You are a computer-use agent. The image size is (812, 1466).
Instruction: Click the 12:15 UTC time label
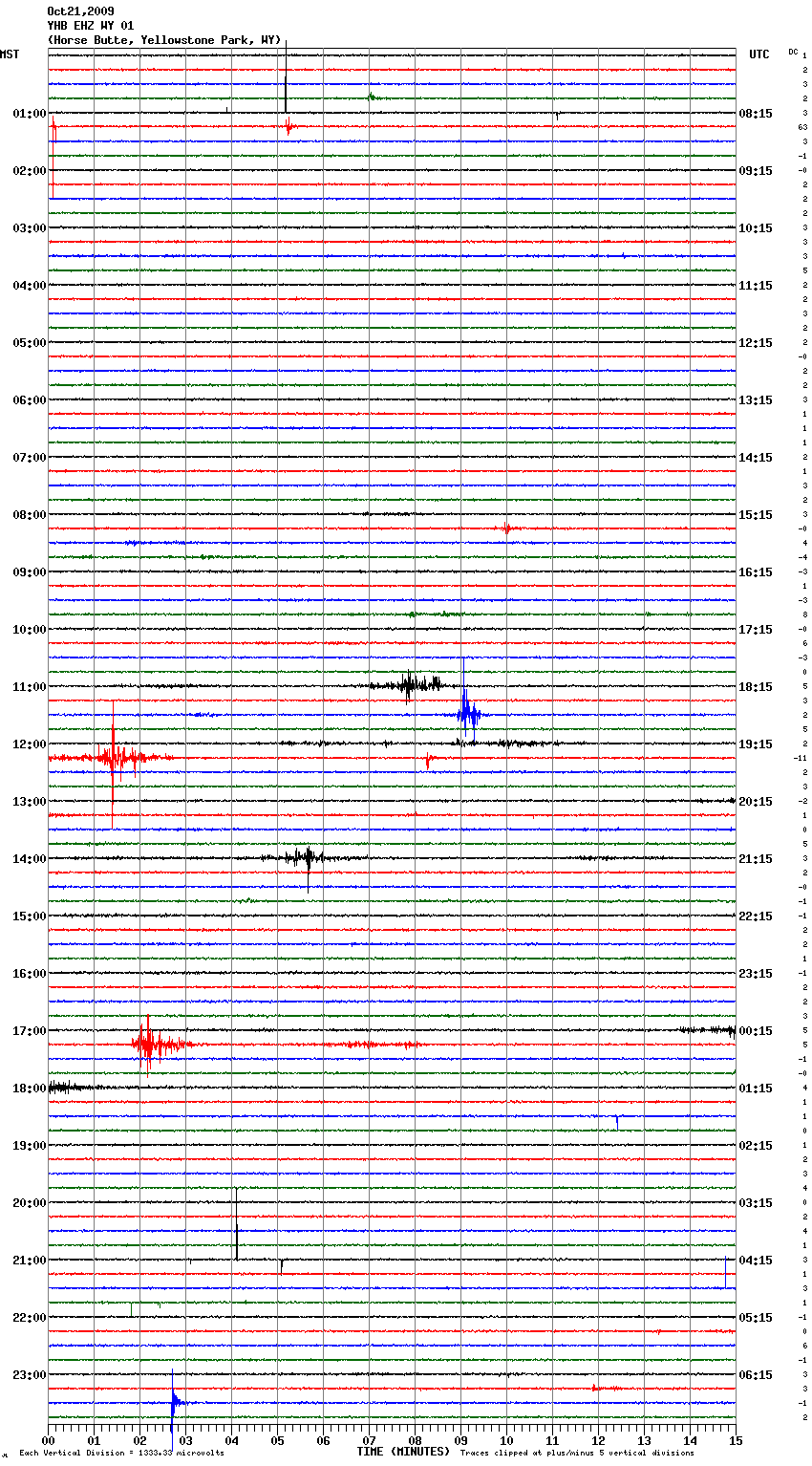pyautogui.click(x=756, y=343)
